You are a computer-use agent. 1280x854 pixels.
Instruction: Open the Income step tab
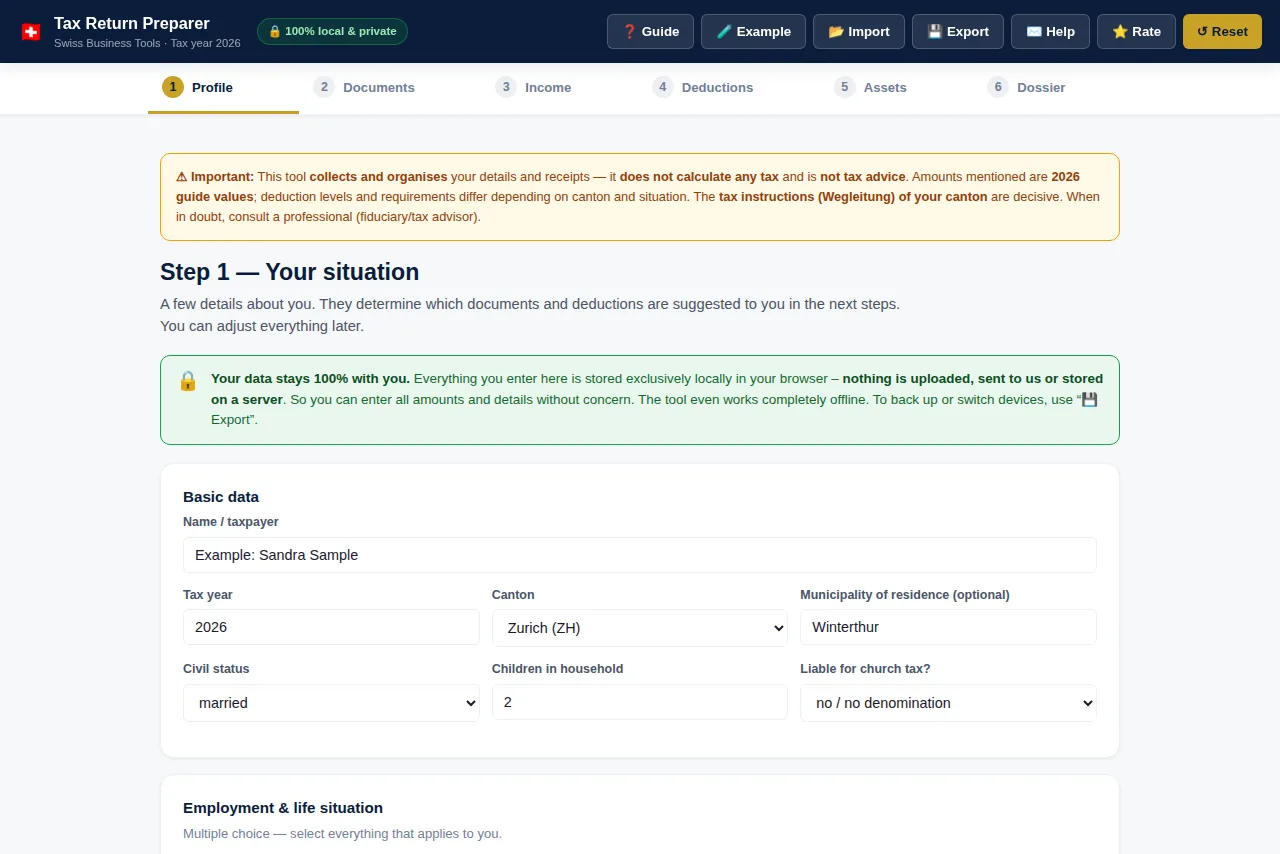coord(533,88)
